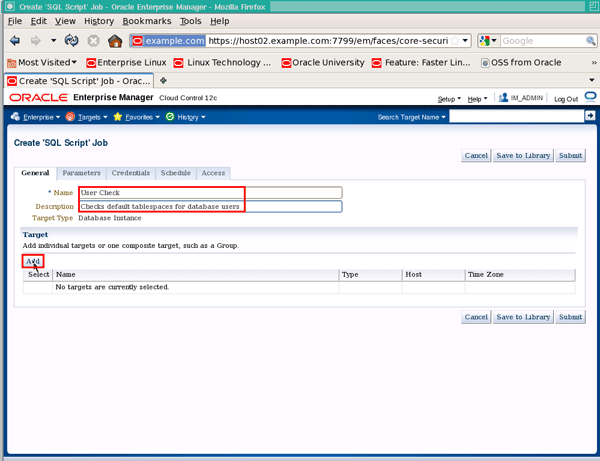Image resolution: width=600 pixels, height=461 pixels.
Task: Open the Edit menu
Action: point(39,21)
